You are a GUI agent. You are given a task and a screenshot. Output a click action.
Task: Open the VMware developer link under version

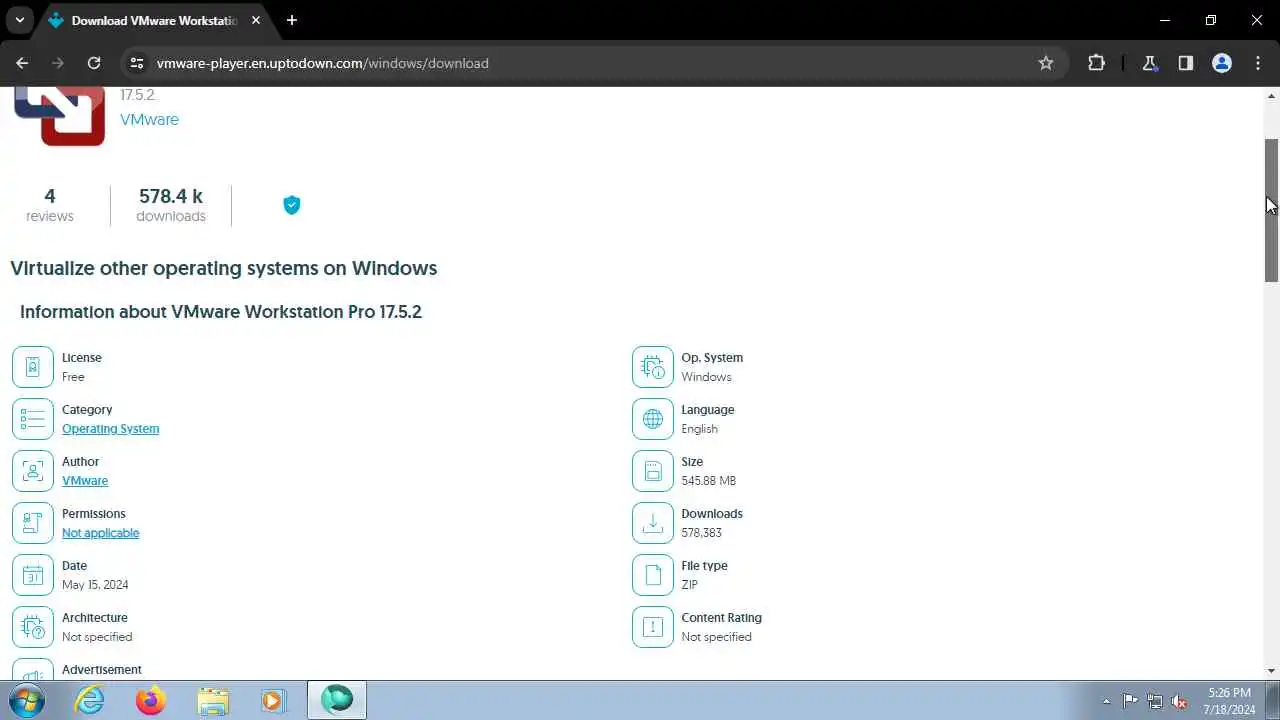click(149, 119)
